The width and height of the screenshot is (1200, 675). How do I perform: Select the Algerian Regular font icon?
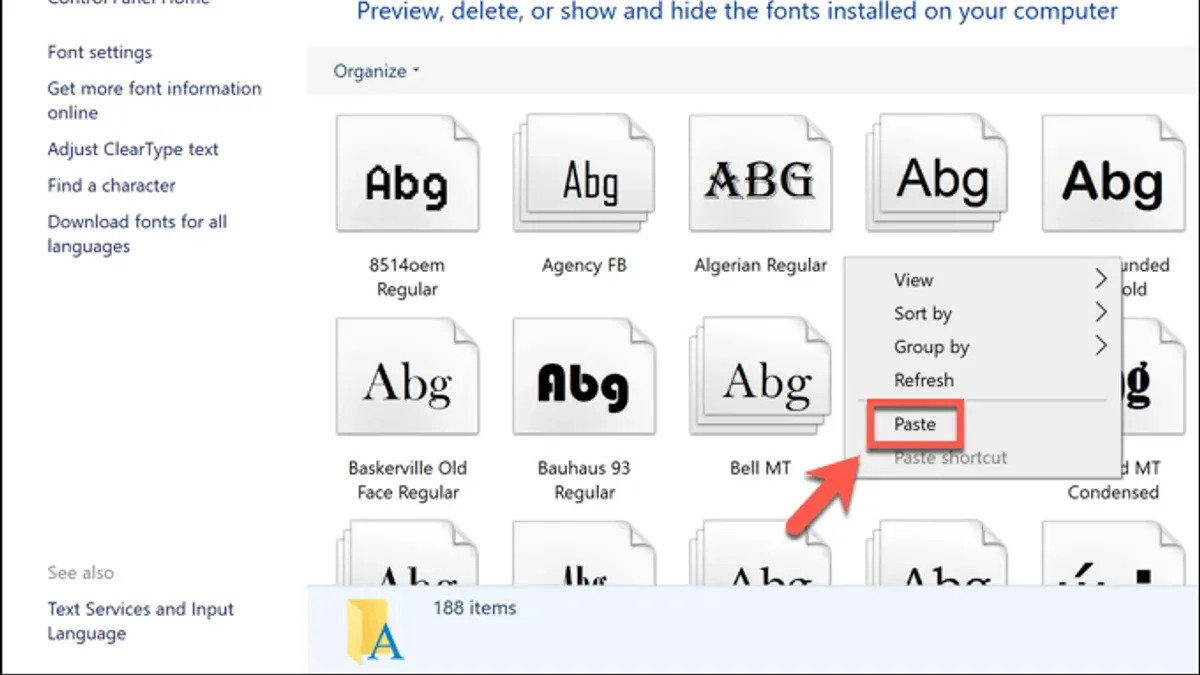pos(760,175)
